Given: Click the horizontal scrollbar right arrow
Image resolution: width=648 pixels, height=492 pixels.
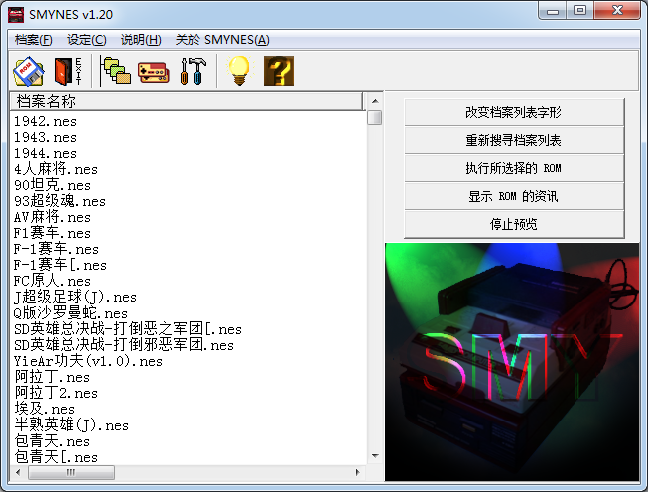Looking at the screenshot, I should [x=357, y=472].
